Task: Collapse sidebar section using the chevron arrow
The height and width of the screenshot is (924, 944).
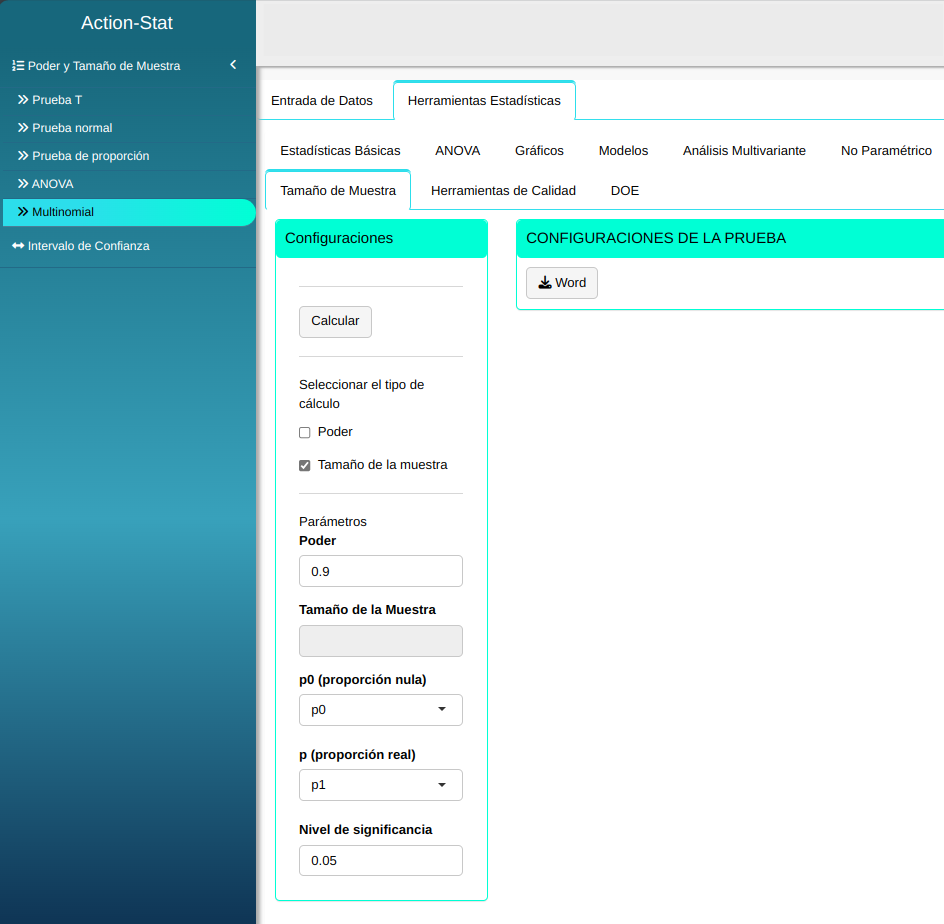Action: (x=233, y=65)
